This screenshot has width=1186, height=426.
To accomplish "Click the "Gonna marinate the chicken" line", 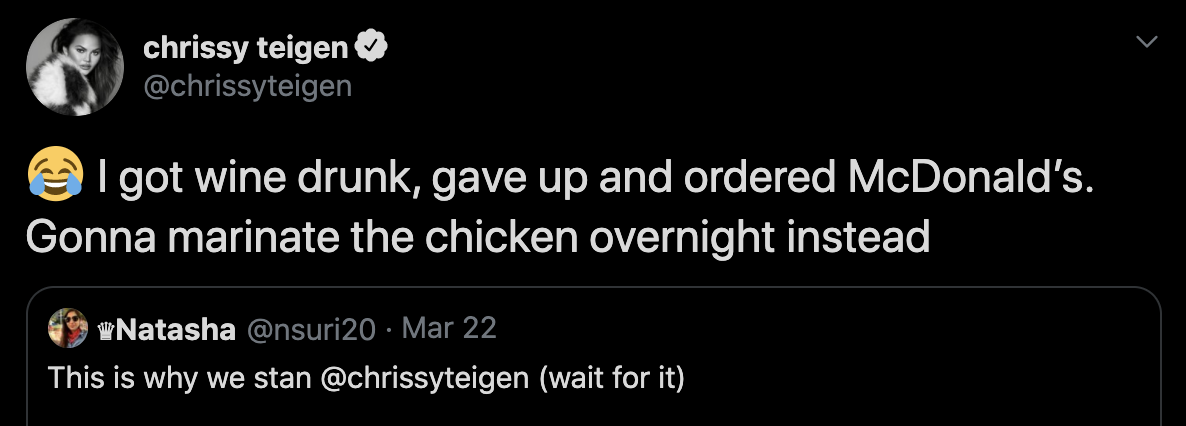I will 301,237.
